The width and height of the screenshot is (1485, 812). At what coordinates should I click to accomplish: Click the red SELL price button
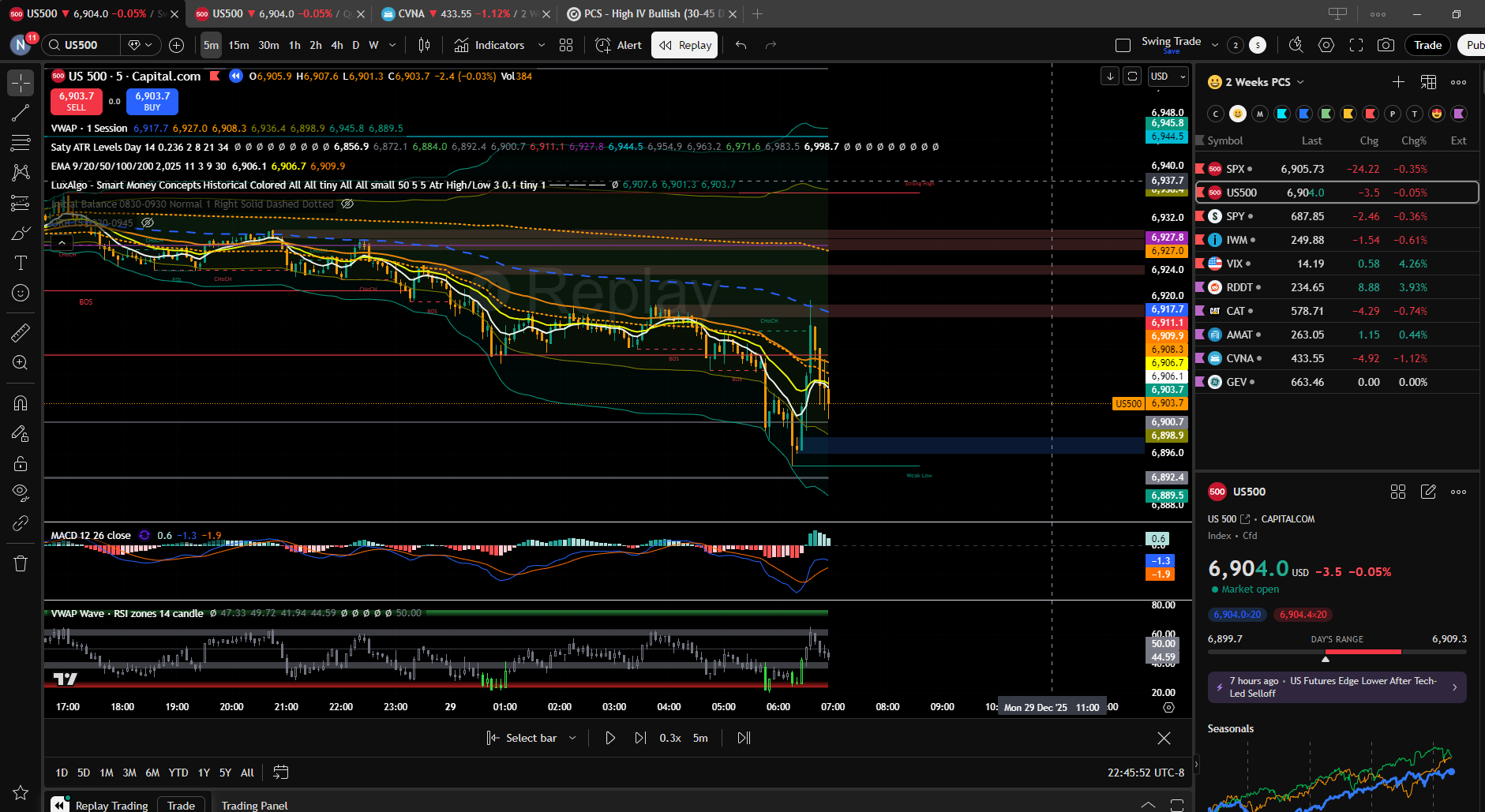[77, 101]
